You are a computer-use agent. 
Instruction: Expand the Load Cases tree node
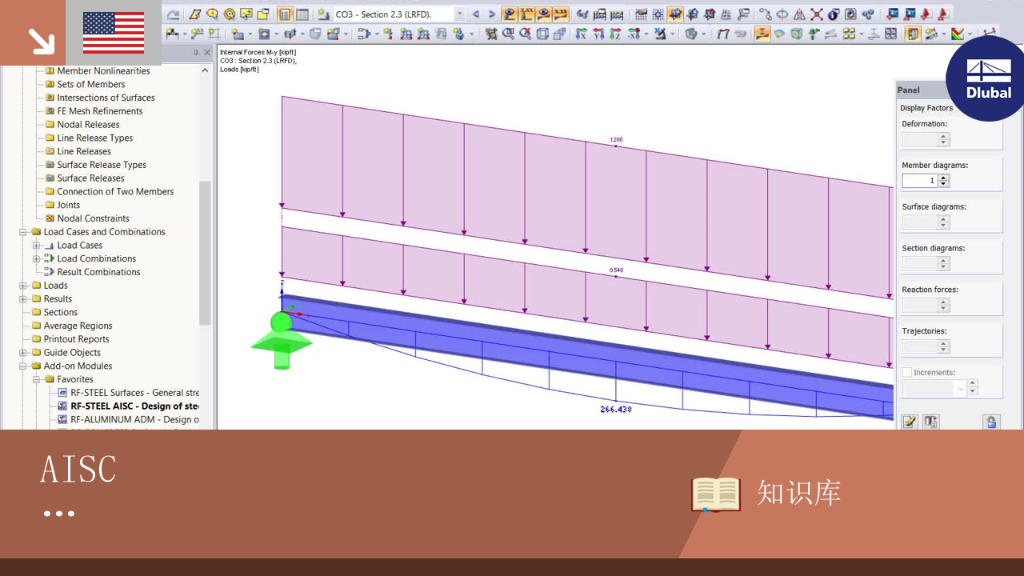click(x=37, y=246)
